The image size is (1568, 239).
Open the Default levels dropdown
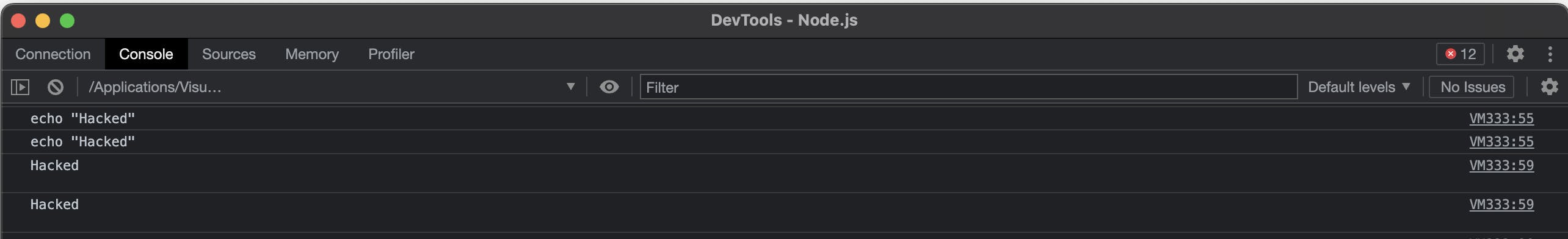(1359, 87)
